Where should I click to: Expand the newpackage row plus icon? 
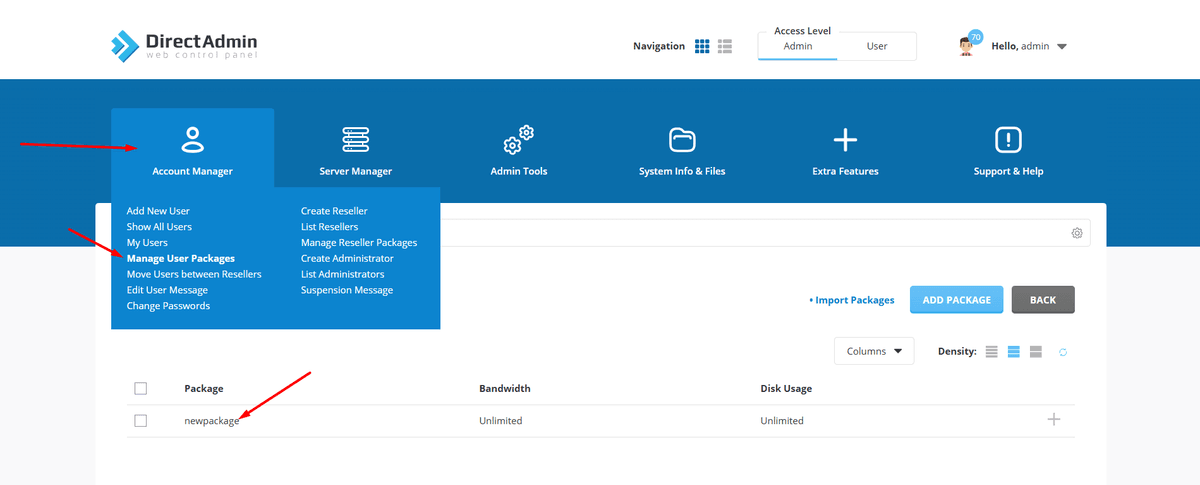(x=1053, y=420)
